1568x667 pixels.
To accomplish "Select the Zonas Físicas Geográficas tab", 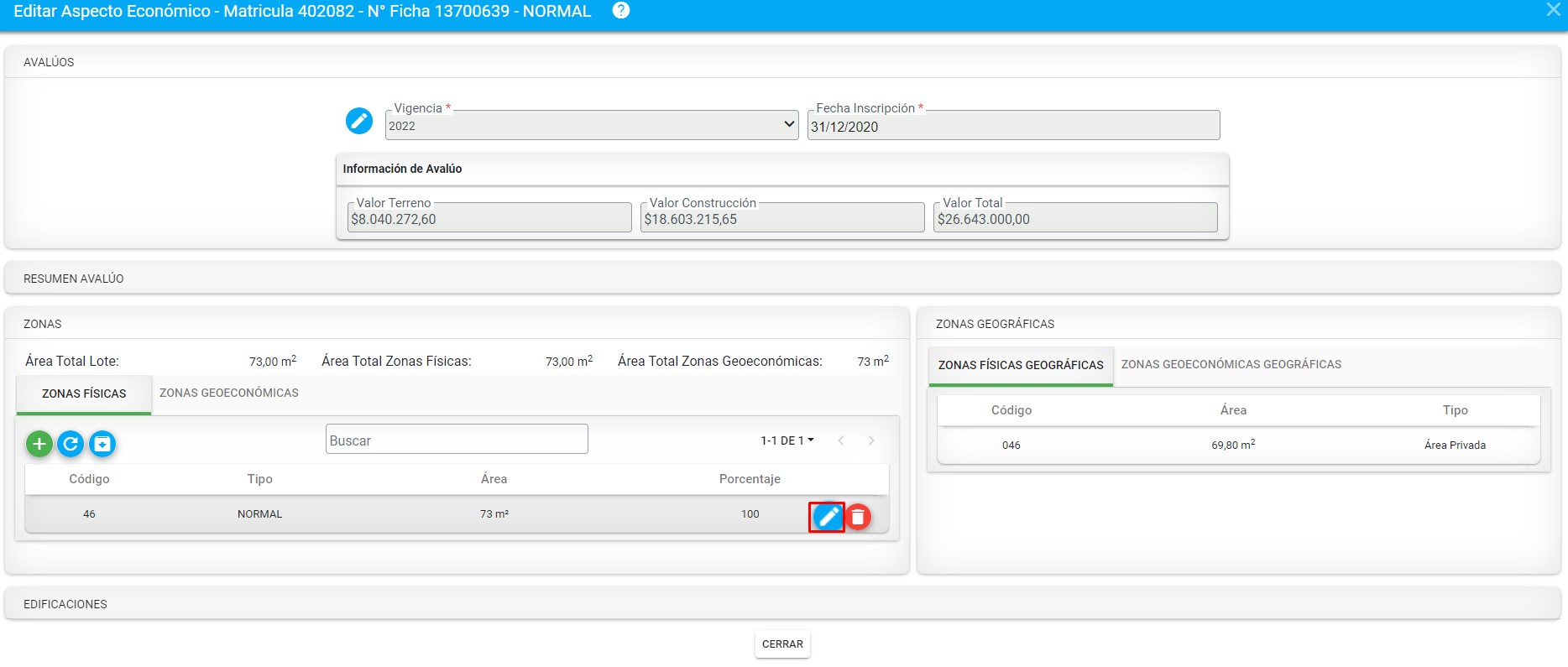I will coord(1021,365).
